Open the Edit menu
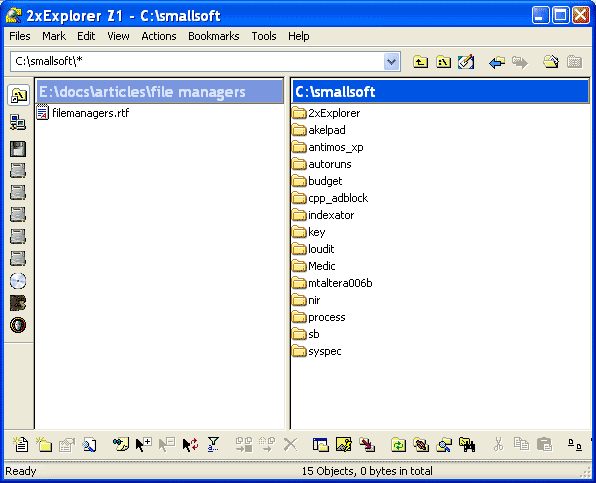Image resolution: width=596 pixels, height=483 pixels. pyautogui.click(x=86, y=36)
